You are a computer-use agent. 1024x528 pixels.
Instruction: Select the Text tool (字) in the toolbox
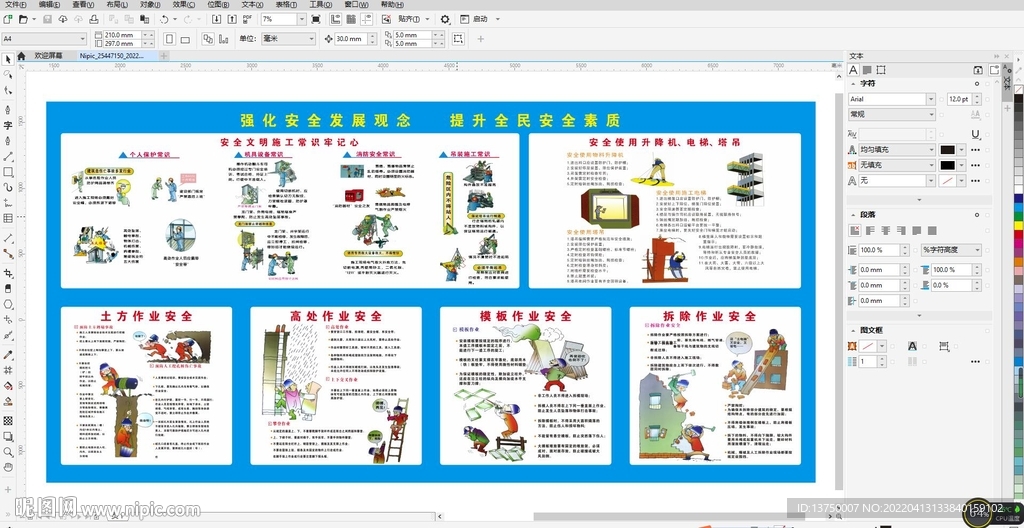(x=8, y=126)
